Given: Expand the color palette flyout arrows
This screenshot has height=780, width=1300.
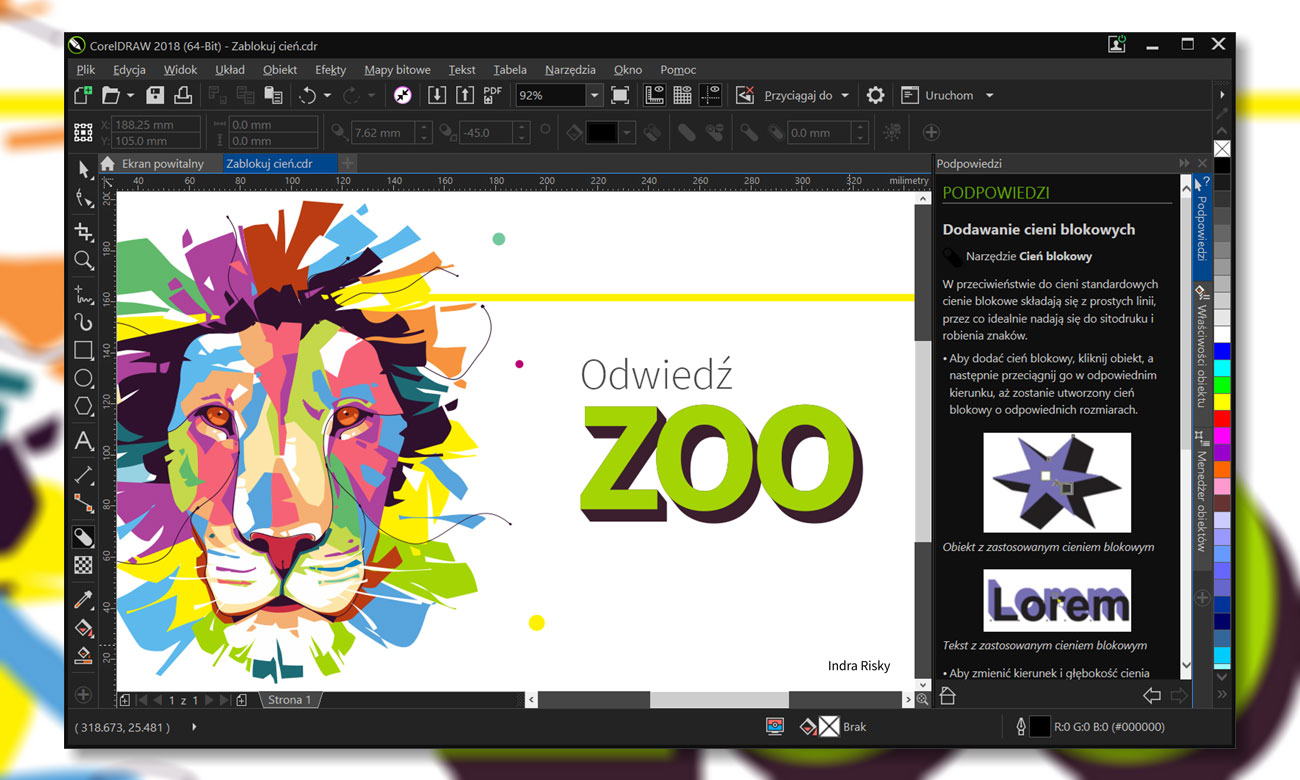Looking at the screenshot, I should [x=1221, y=694].
